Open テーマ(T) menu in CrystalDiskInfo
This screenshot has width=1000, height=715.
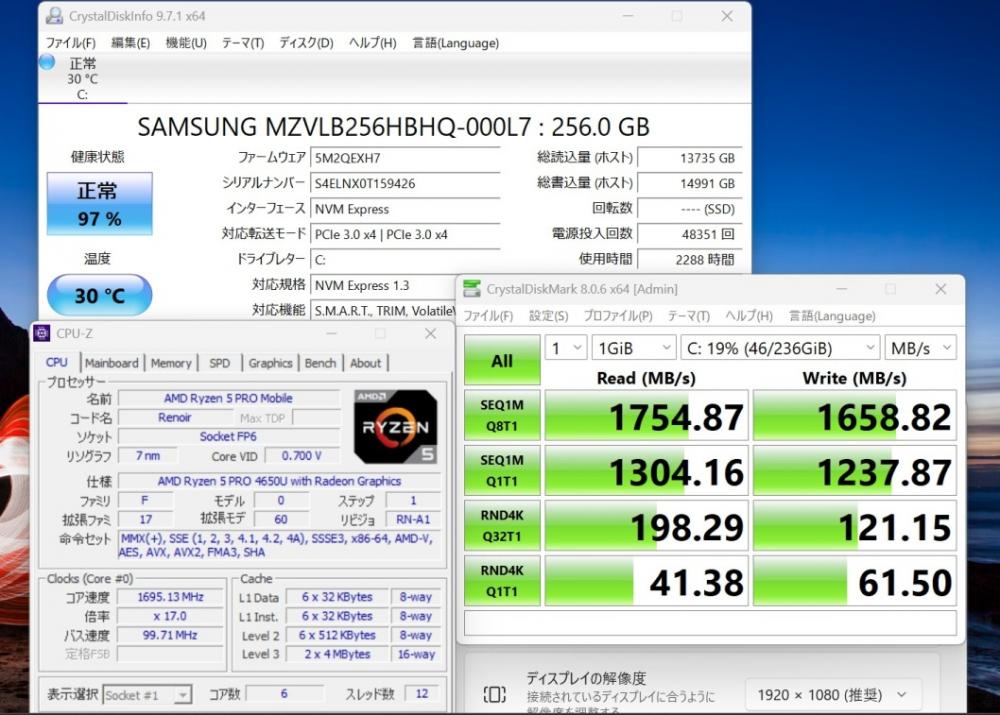242,43
